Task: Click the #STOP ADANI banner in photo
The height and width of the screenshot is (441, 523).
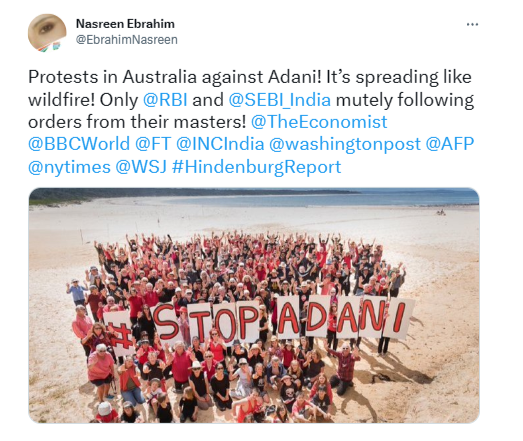Action: point(260,322)
